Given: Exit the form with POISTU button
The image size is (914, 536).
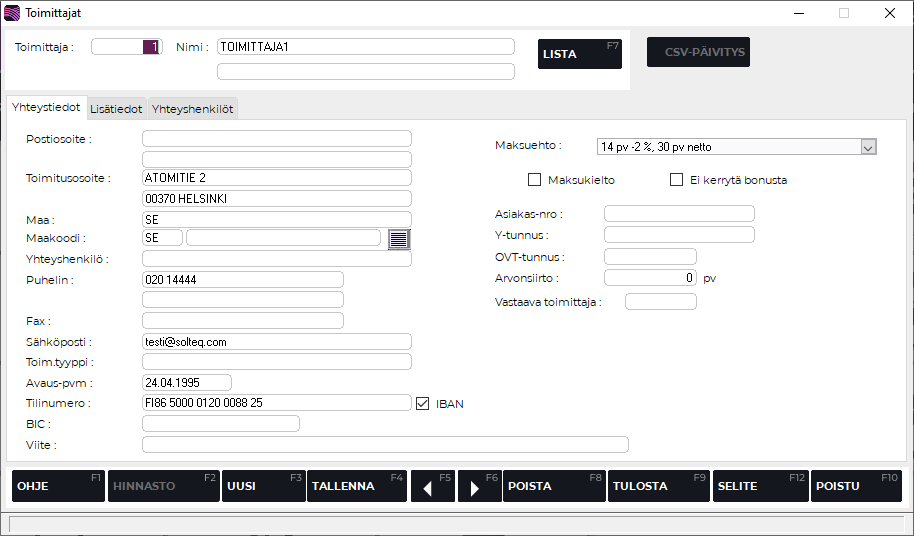Looking at the screenshot, I should click(x=856, y=486).
